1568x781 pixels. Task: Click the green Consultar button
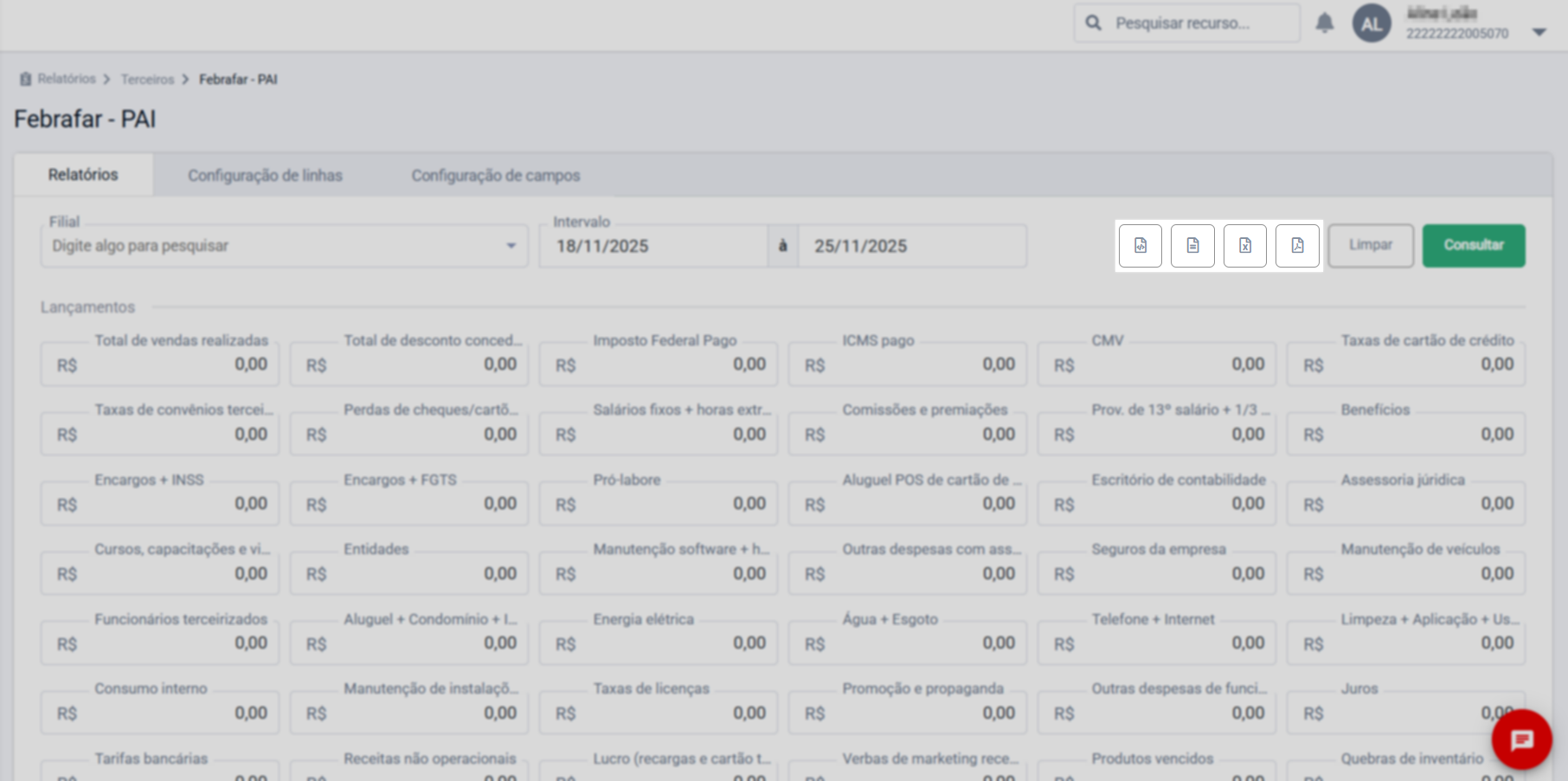coord(1474,246)
